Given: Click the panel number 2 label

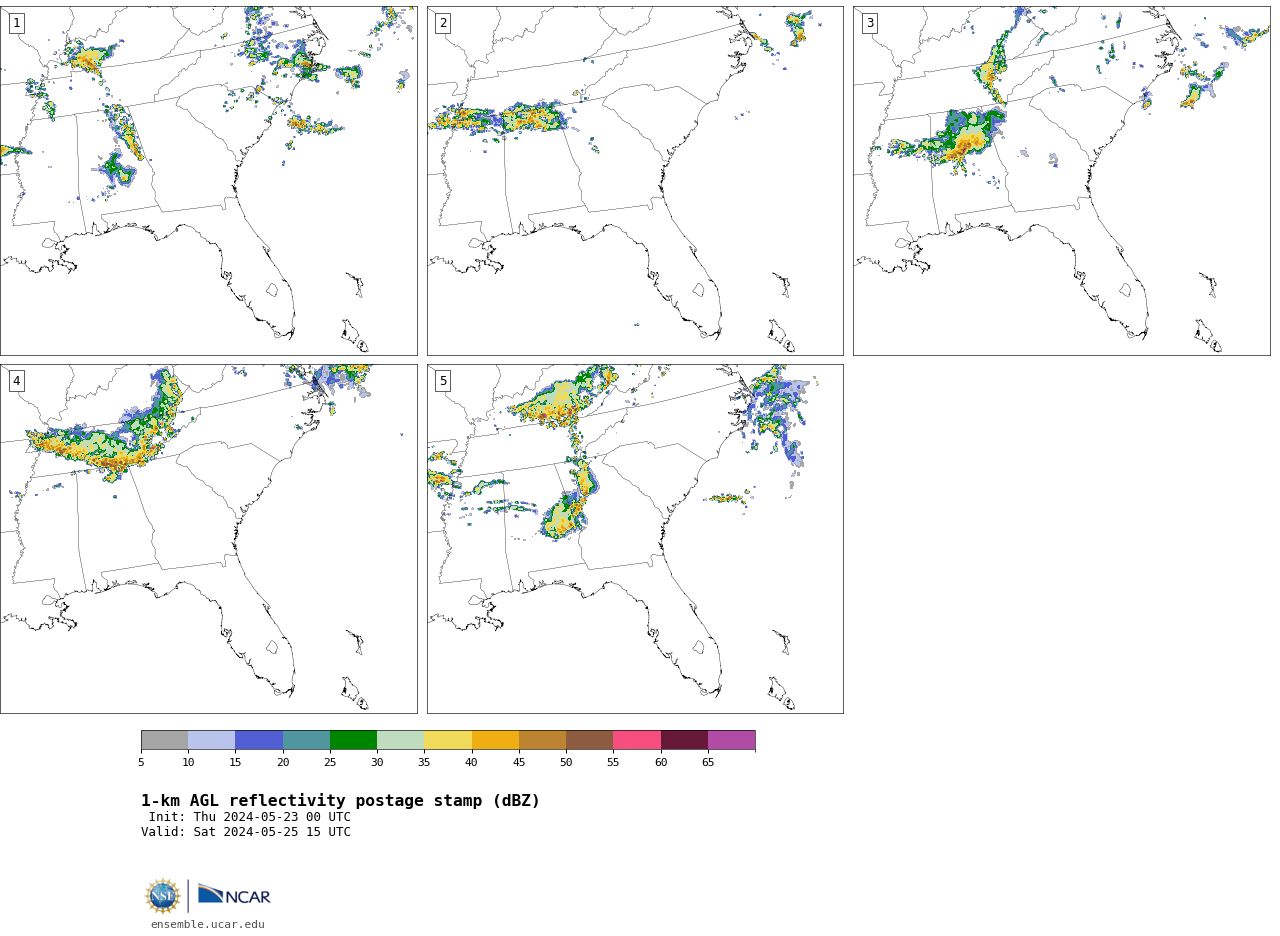Looking at the screenshot, I should point(443,23).
